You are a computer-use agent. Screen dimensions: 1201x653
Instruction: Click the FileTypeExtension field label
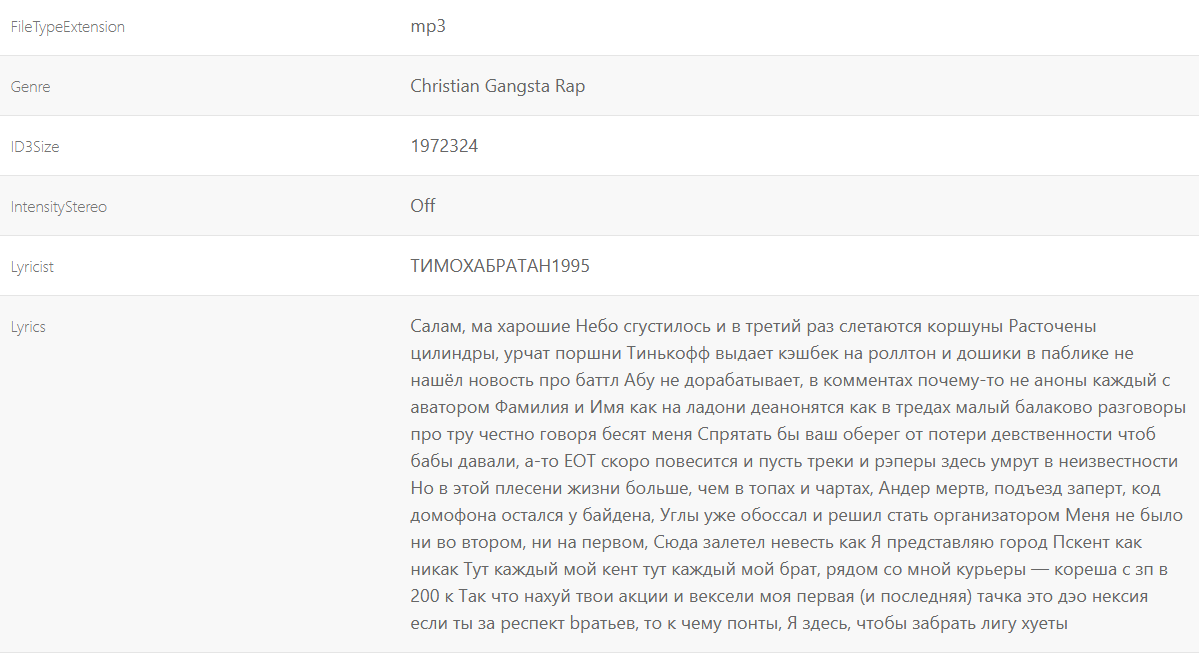[68, 27]
